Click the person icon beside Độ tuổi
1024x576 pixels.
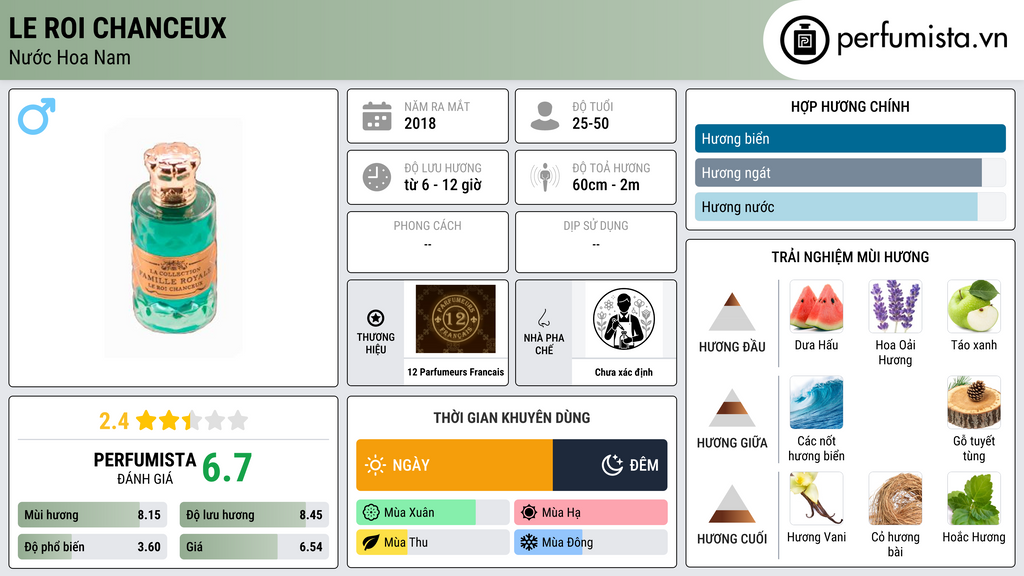pyautogui.click(x=545, y=116)
